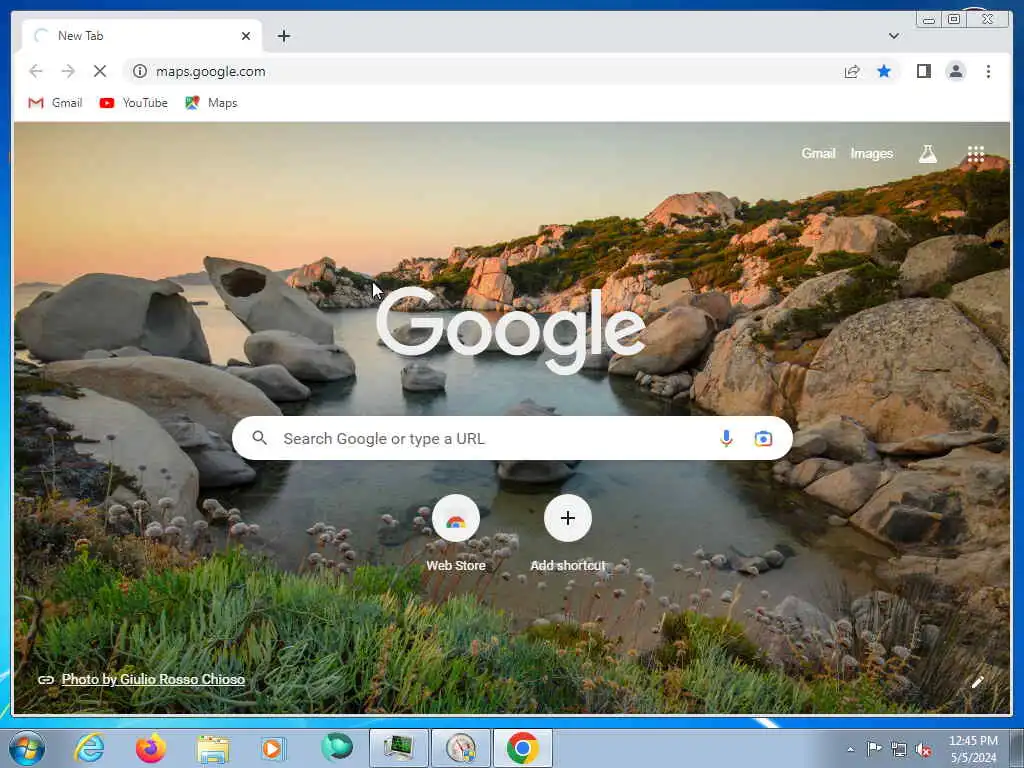The width and height of the screenshot is (1024, 768).
Task: Open the Chrome profile avatar
Action: click(x=955, y=71)
